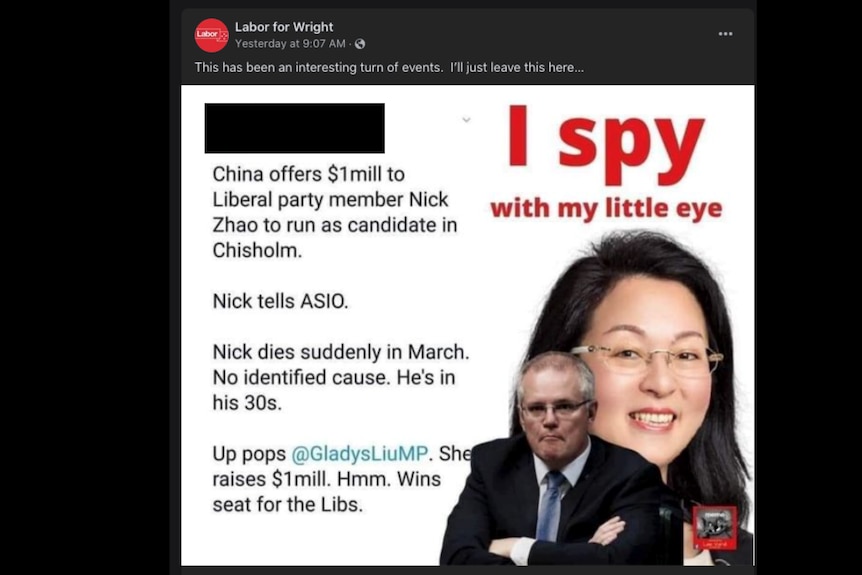The height and width of the screenshot is (575, 862).
Task: Open the Labor for Wright page name
Action: click(x=284, y=27)
